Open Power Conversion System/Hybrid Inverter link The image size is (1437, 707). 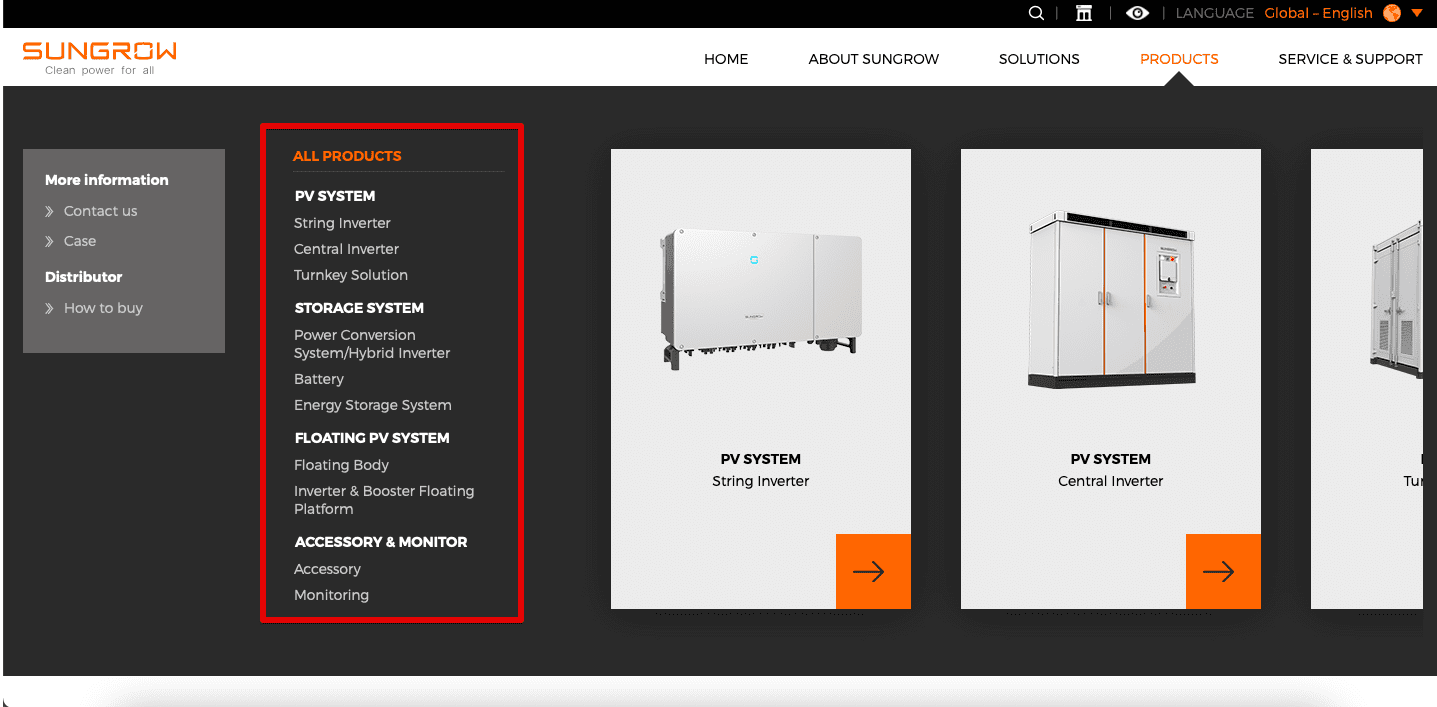click(x=372, y=344)
